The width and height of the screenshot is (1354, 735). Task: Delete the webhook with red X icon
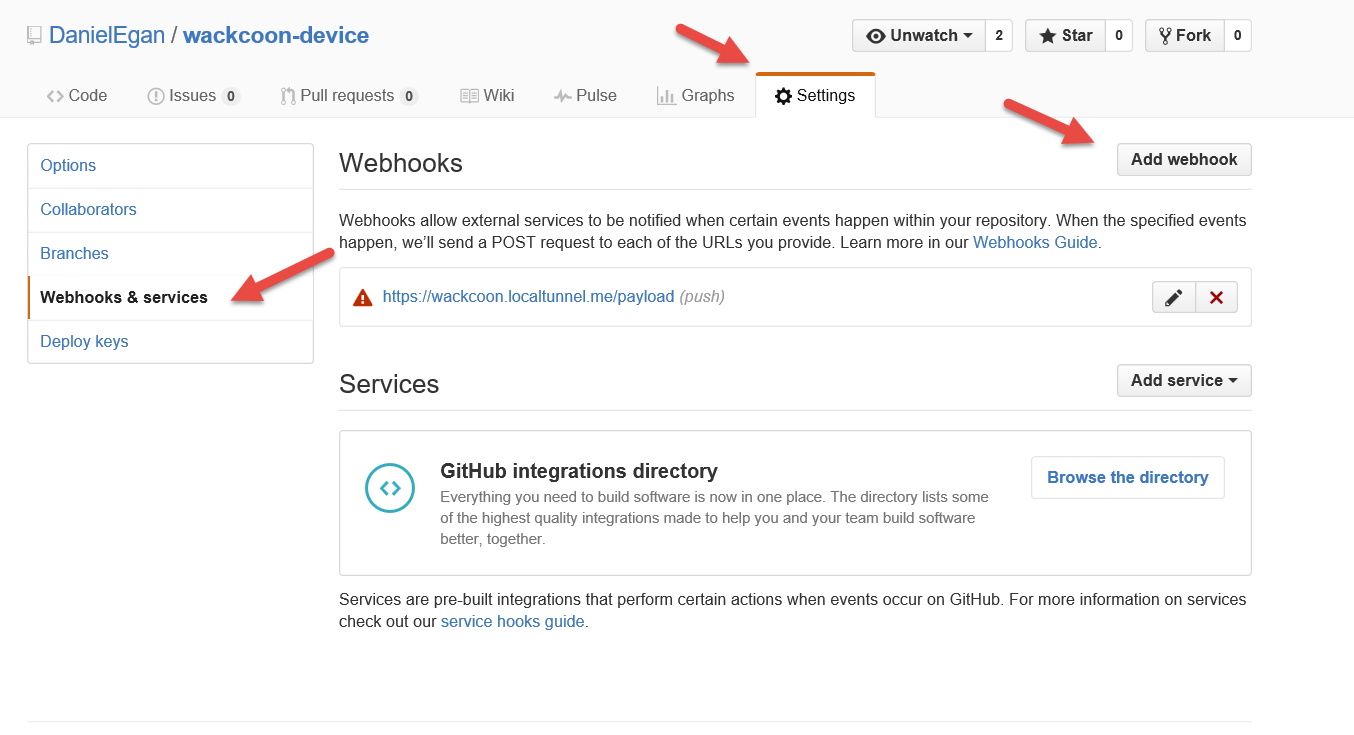tap(1216, 298)
